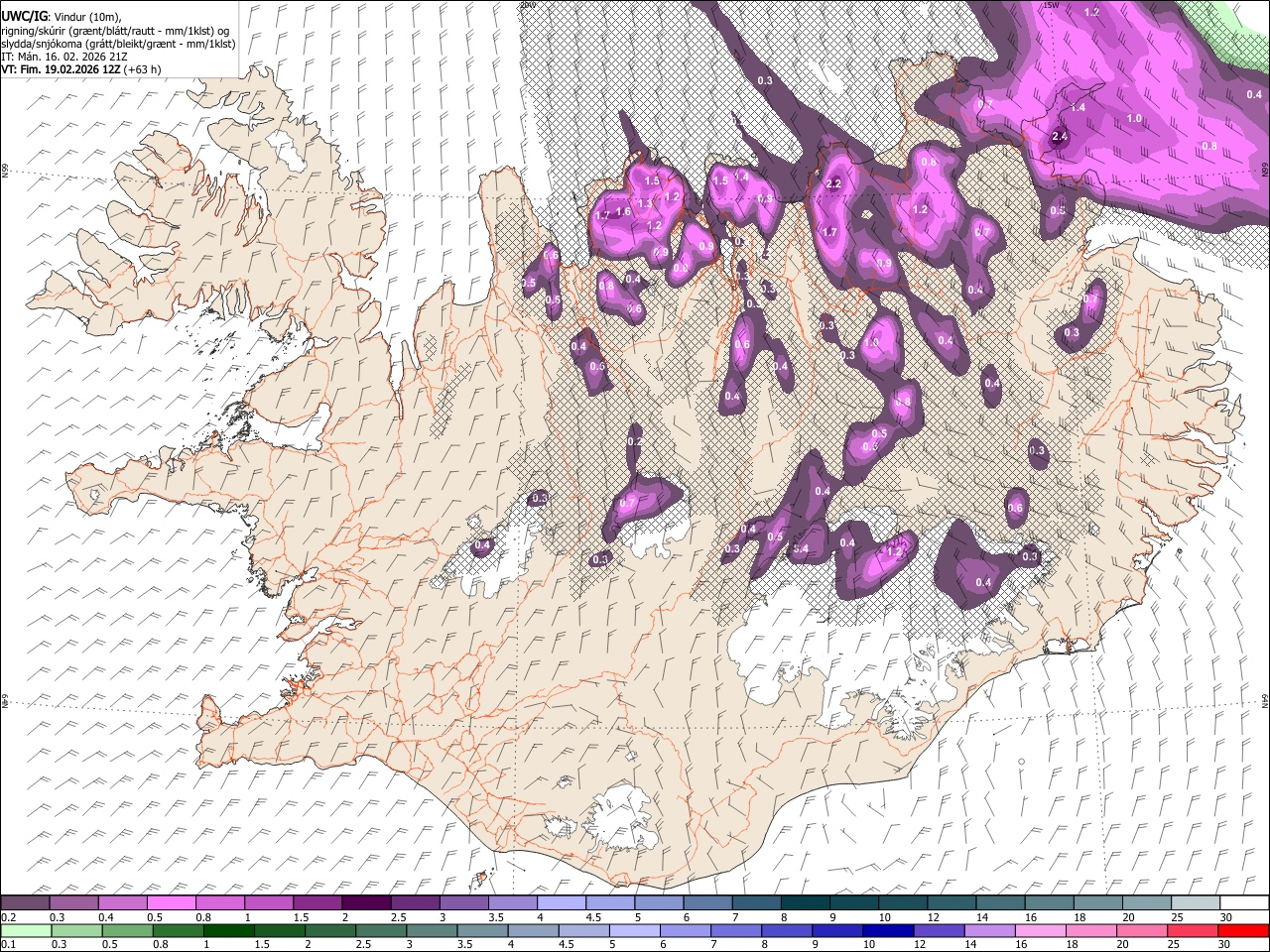Viewport: 1270px width, 952px height.
Task: Click the purple 0.2–0.3 snowfall legend swatch
Action: point(26,902)
